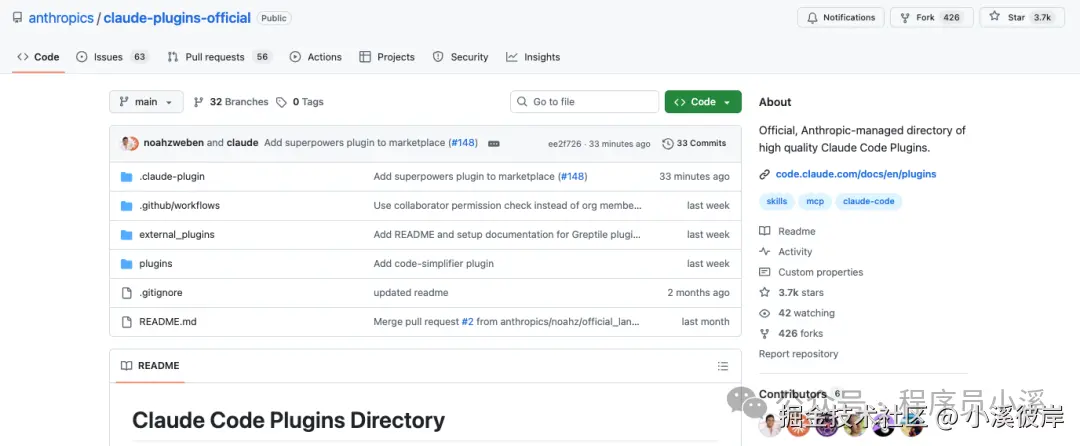
Task: Expand the commit message ellipsis button
Action: (x=493, y=144)
